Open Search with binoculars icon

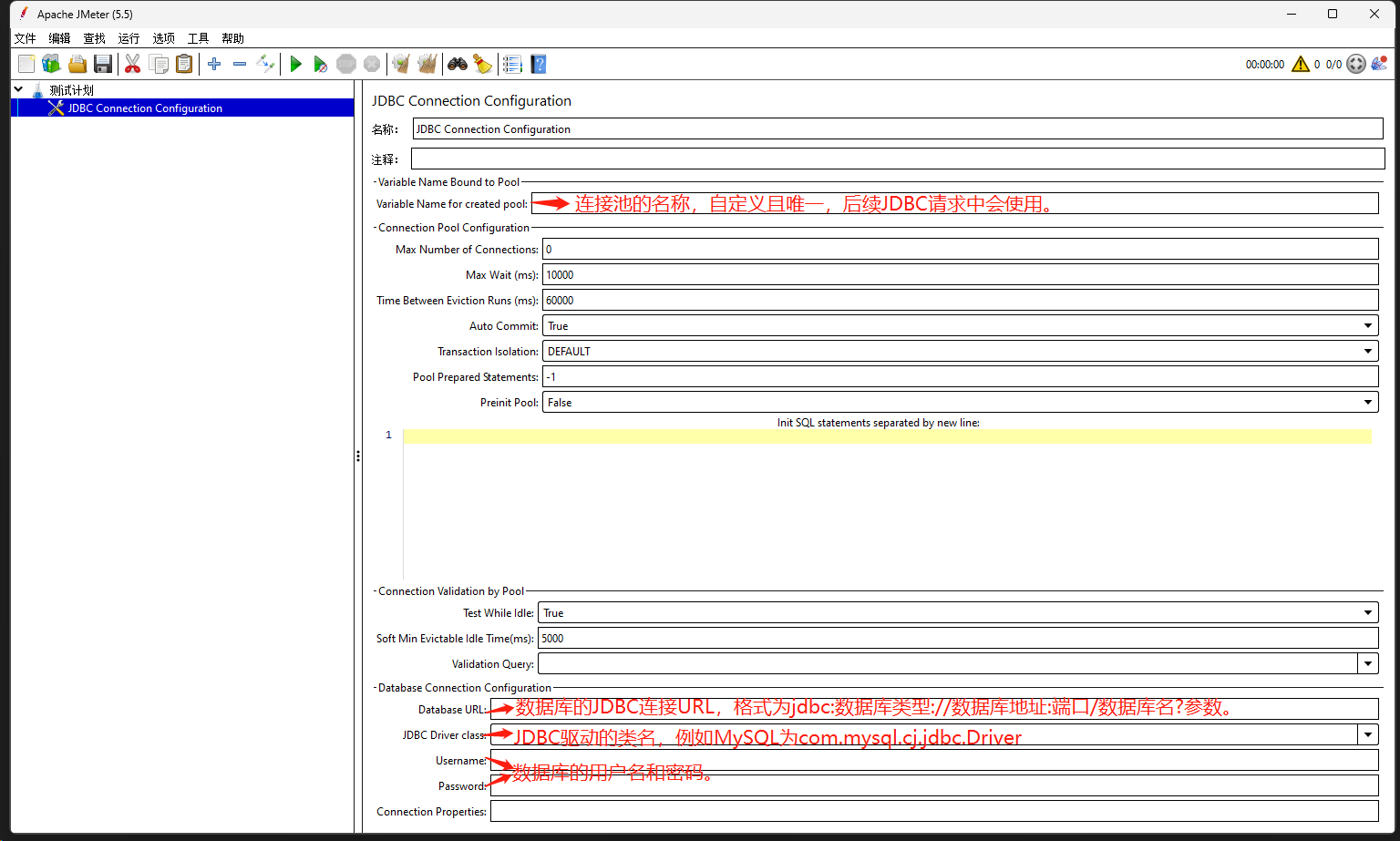458,64
